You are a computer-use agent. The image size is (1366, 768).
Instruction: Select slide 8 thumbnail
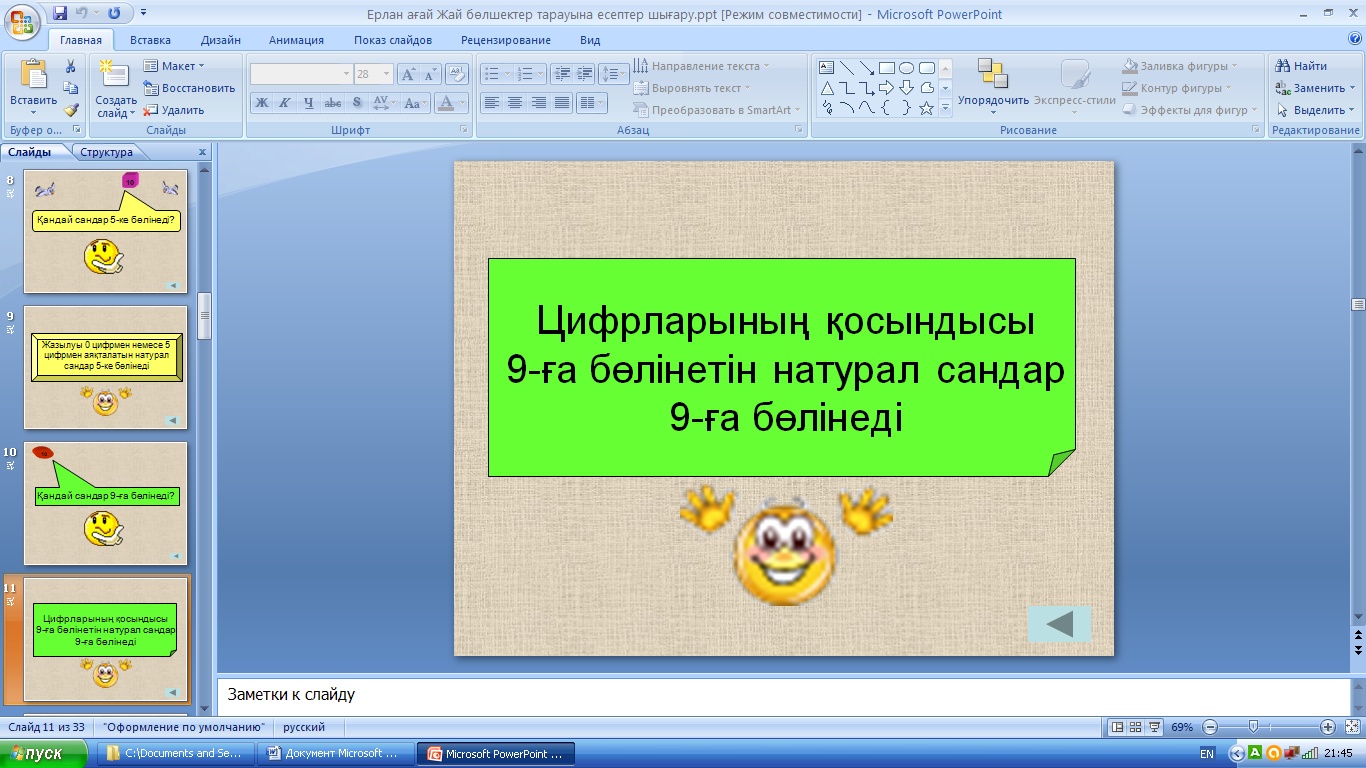click(x=105, y=232)
